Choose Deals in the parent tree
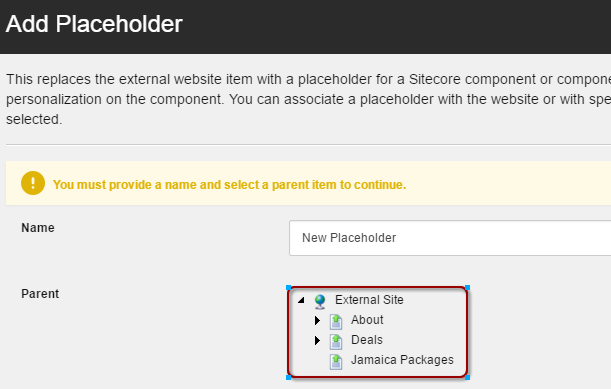 point(367,339)
